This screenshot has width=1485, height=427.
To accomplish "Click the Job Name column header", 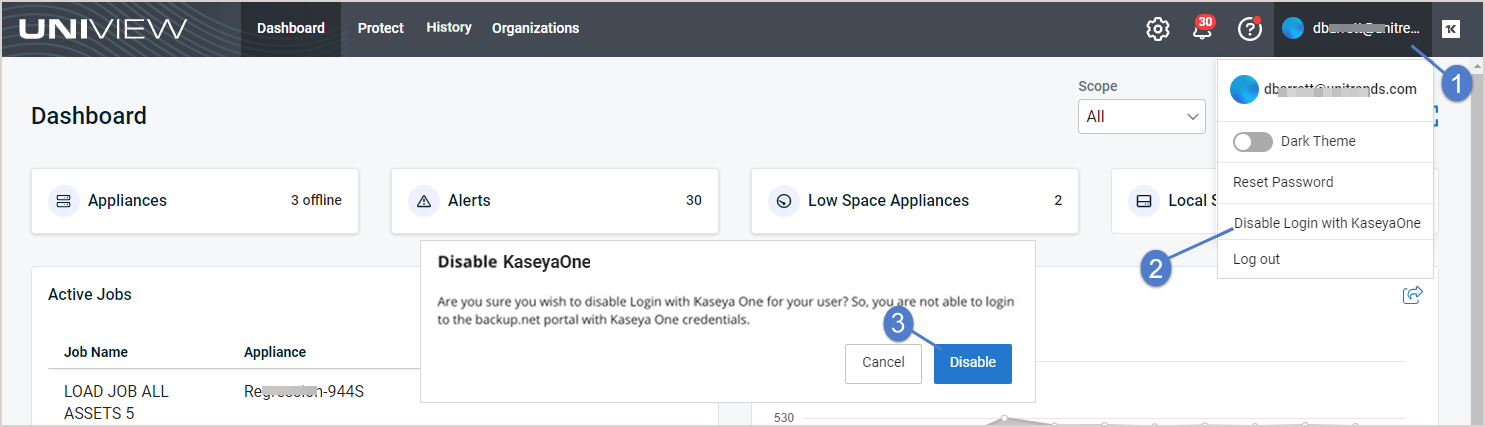I will [96, 352].
